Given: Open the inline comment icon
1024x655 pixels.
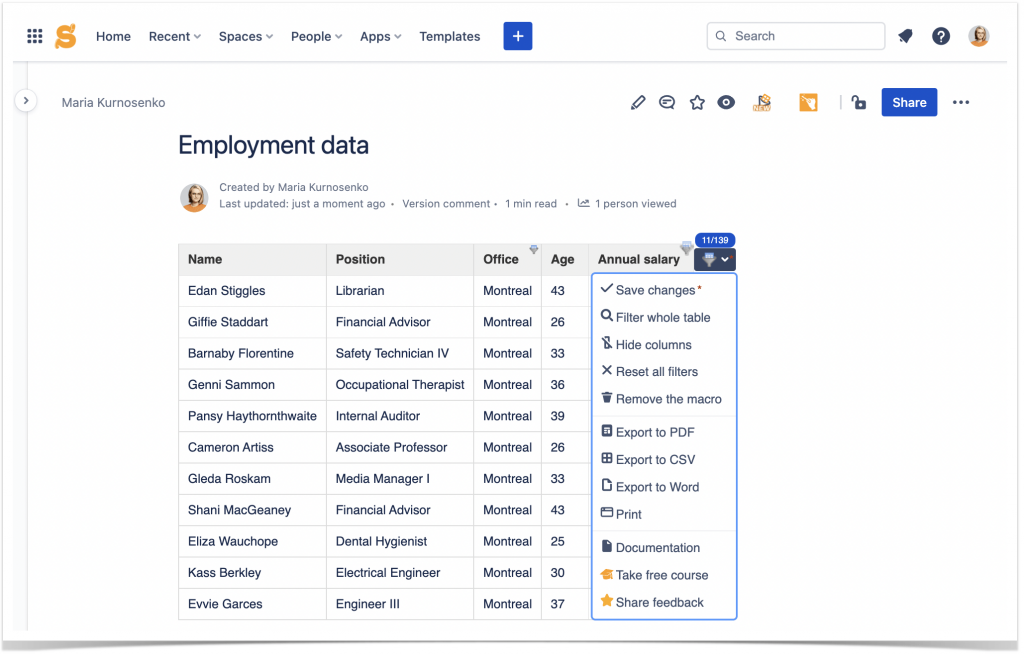Looking at the screenshot, I should pyautogui.click(x=667, y=102).
